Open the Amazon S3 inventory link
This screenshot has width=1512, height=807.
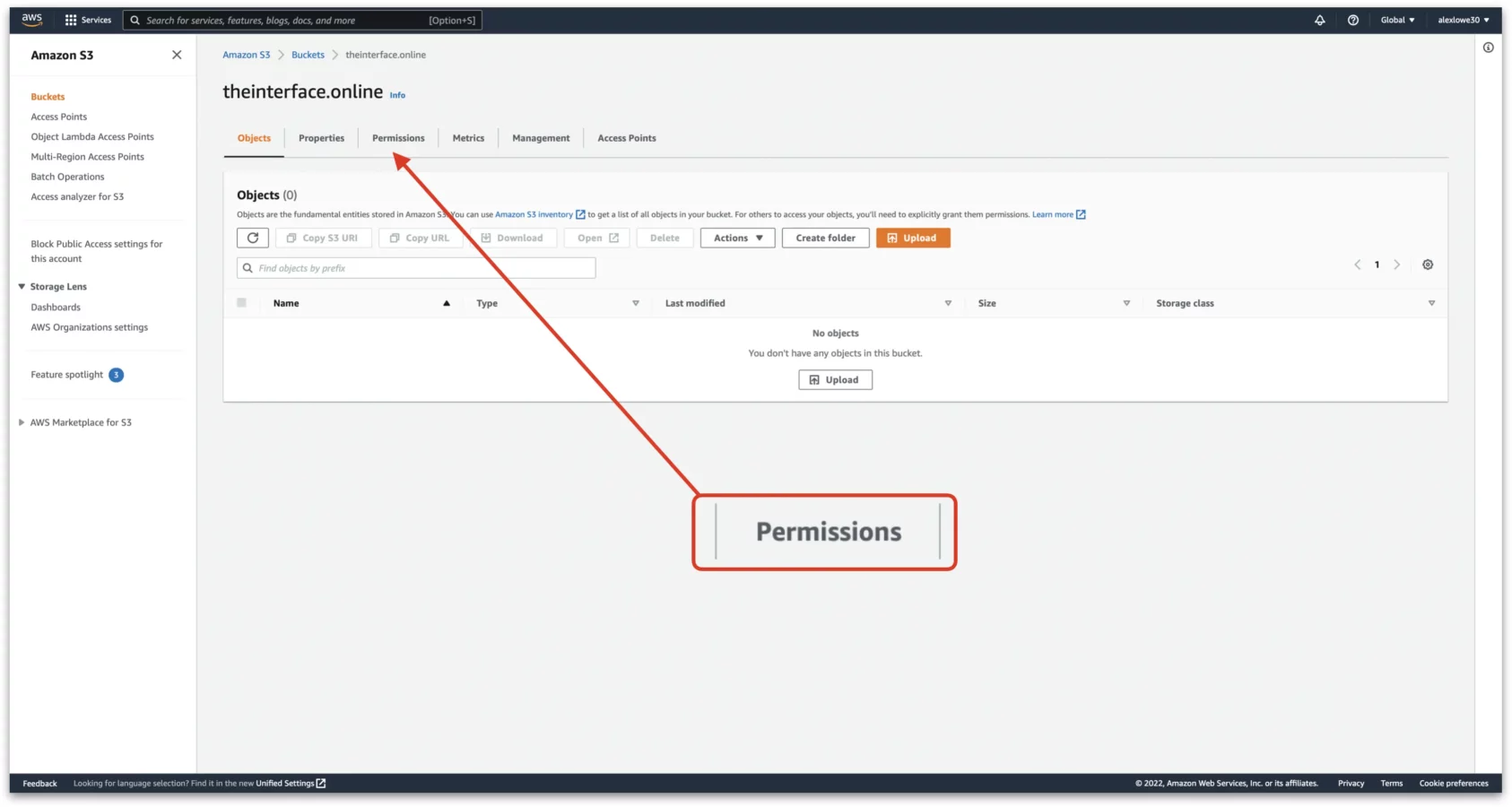[540, 214]
